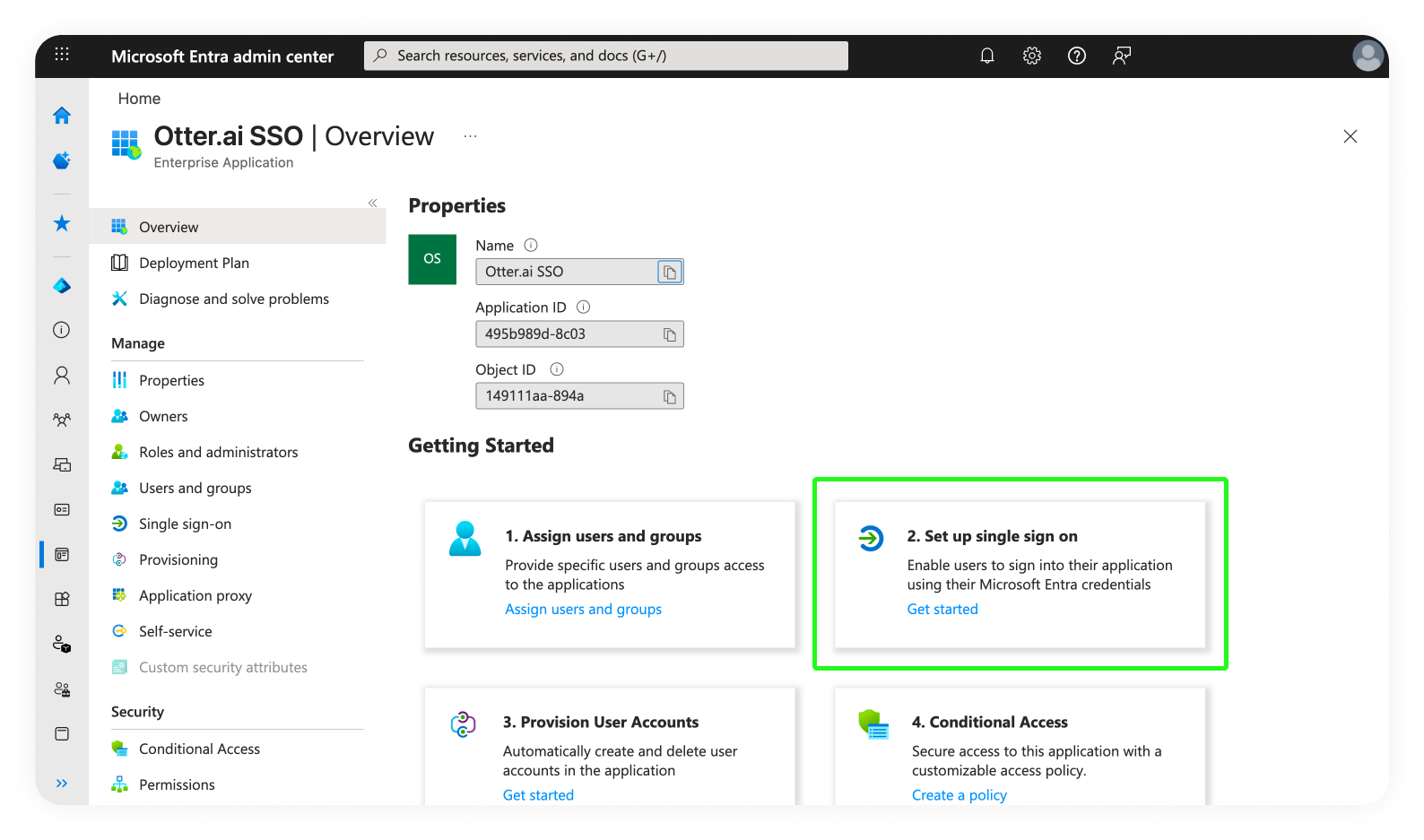Click Get started under single sign on

[x=942, y=610]
